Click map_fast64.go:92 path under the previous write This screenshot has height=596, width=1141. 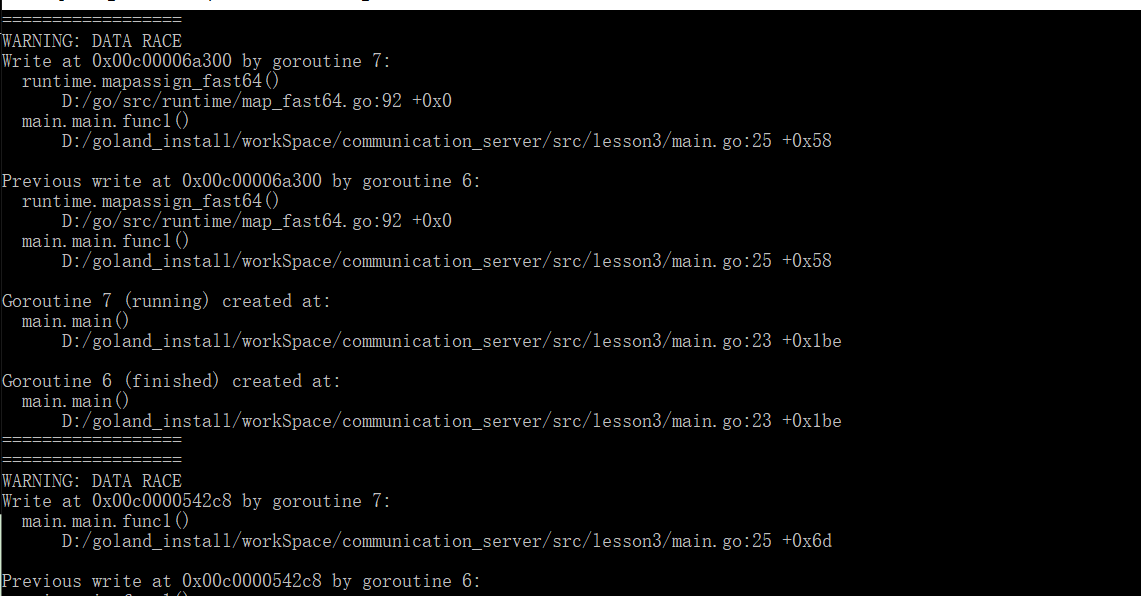coord(256,221)
